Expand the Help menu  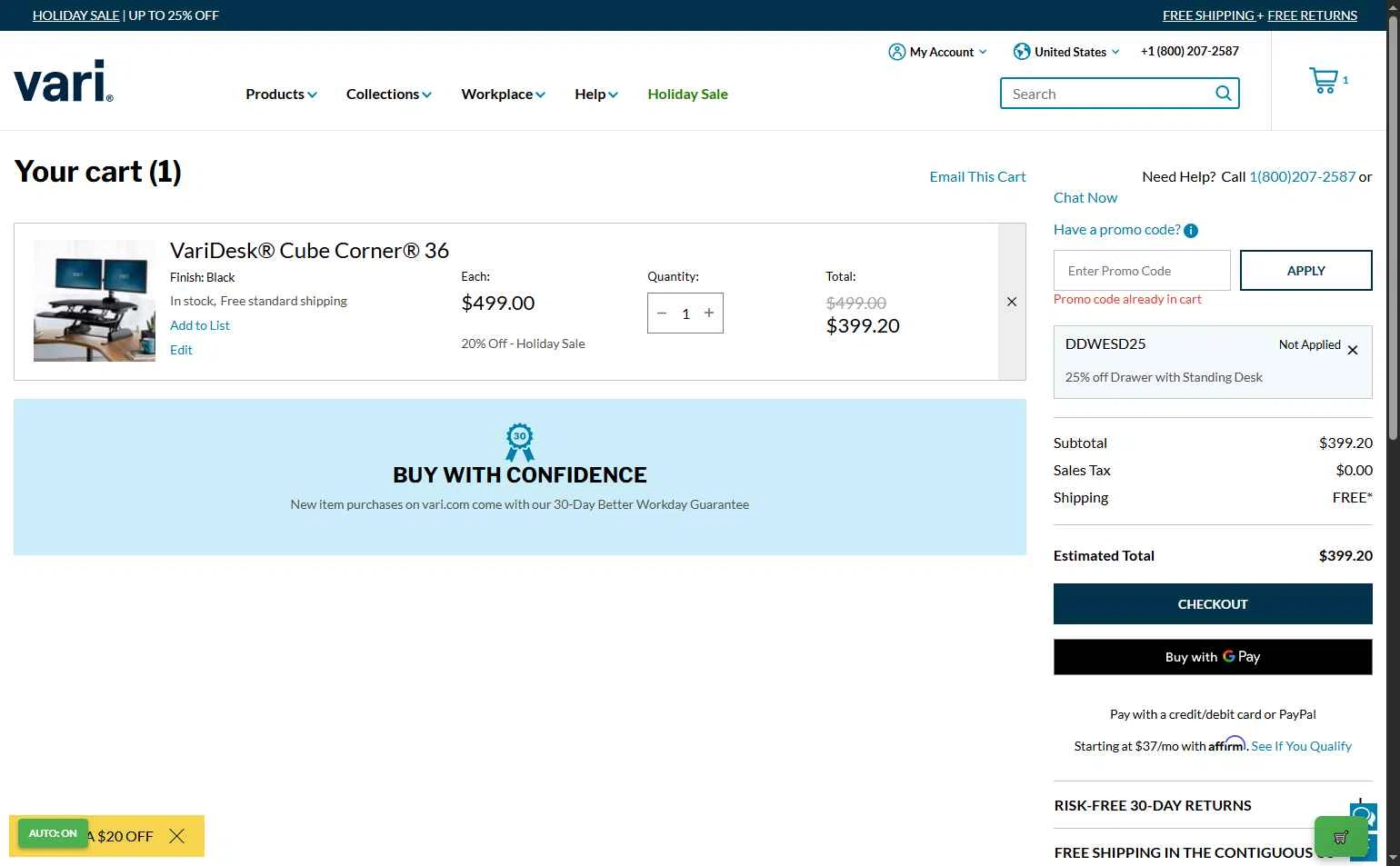(x=596, y=94)
